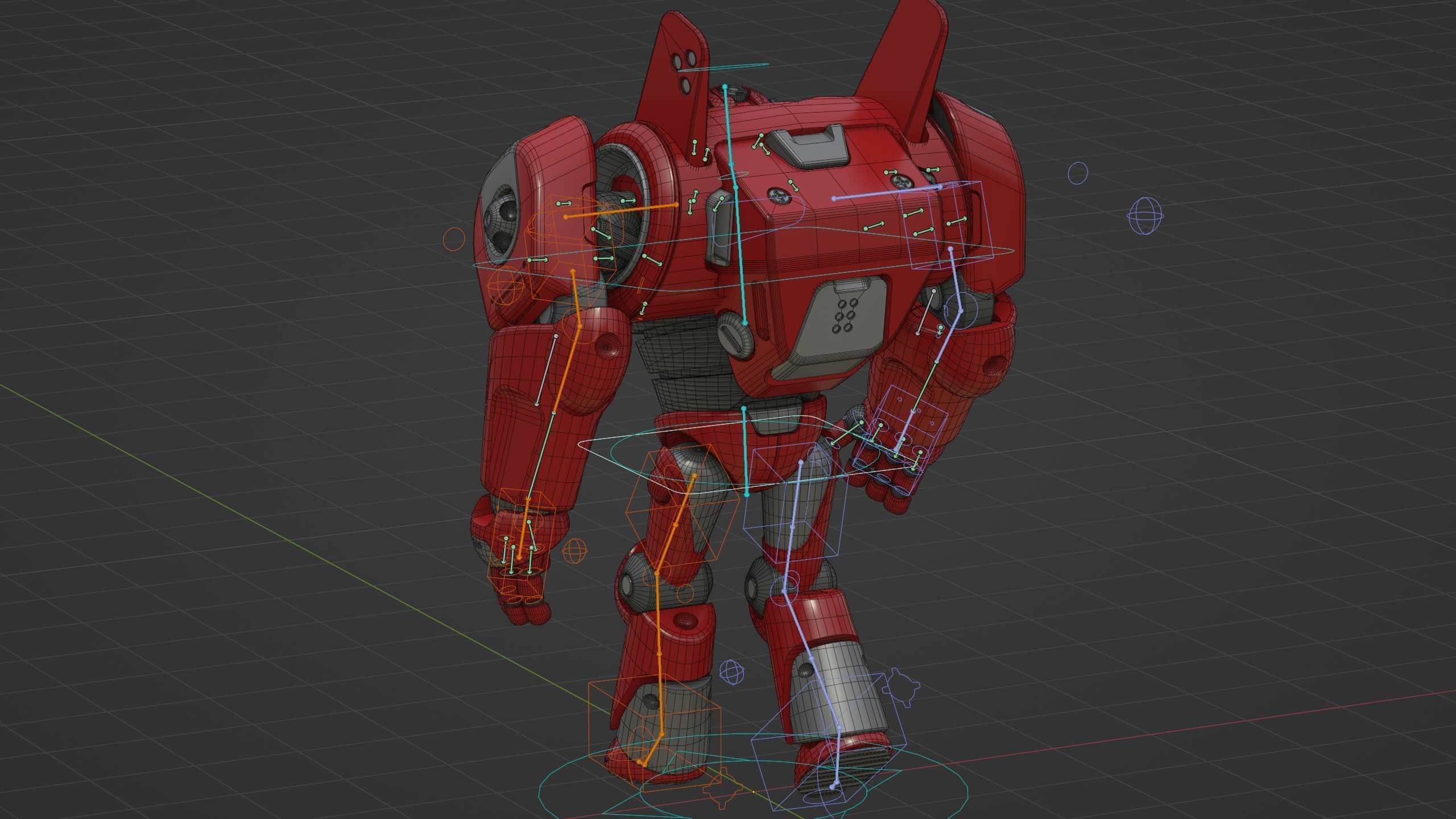The image size is (1456, 819).
Task: Select the short cyan pelvis bone at the hips
Action: (x=745, y=451)
